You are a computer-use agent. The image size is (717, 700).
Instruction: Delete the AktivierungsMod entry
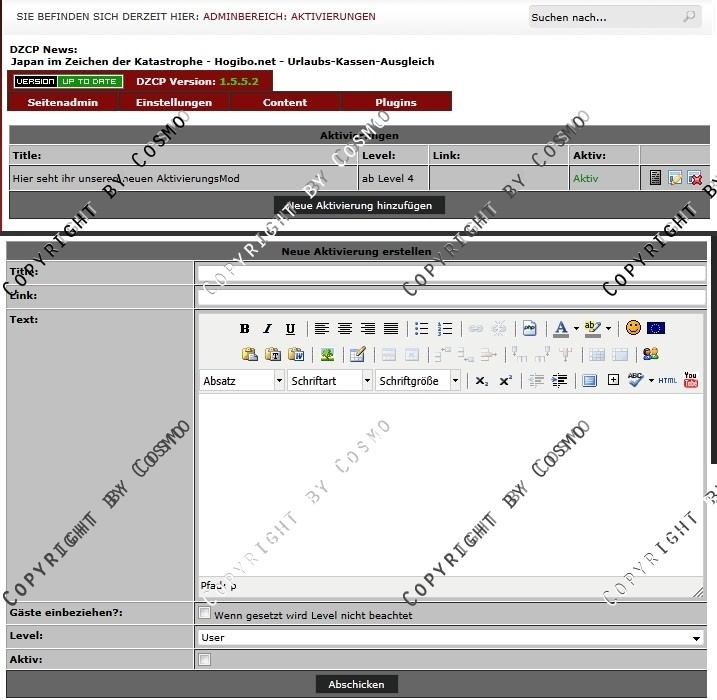tap(695, 179)
